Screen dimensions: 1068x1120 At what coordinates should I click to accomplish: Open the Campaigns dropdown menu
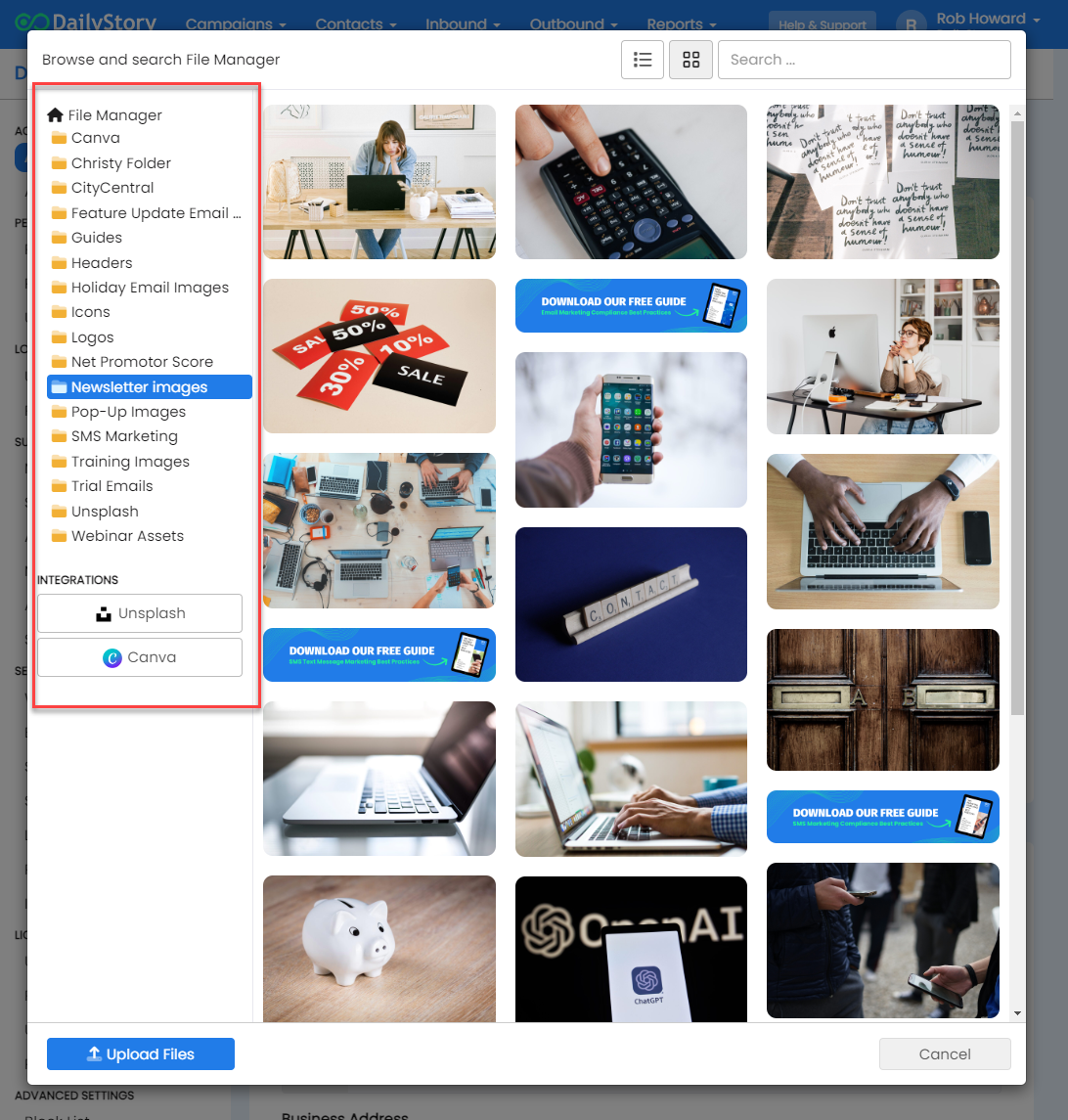tap(236, 24)
